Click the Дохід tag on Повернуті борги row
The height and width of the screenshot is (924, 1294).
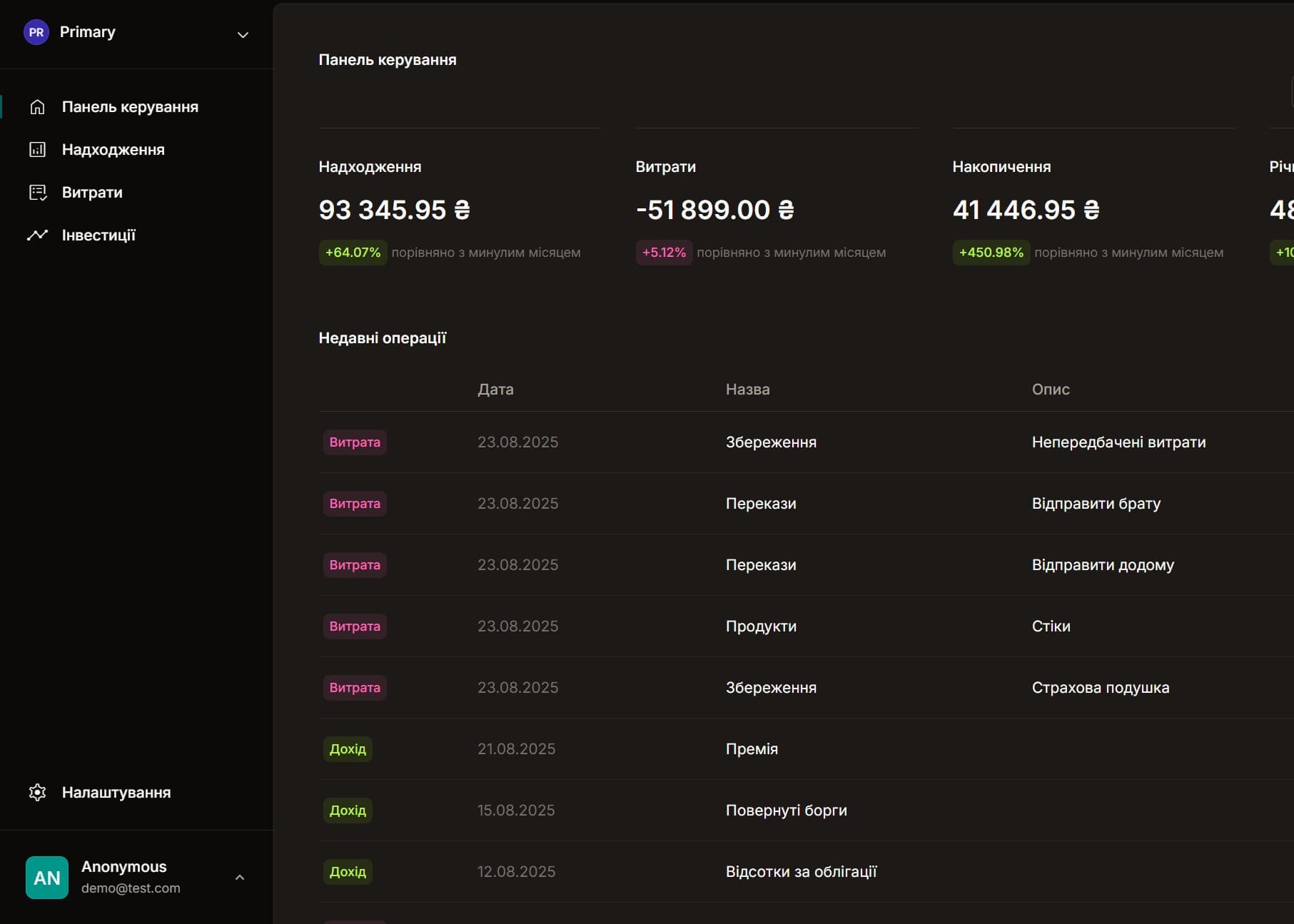pos(348,811)
